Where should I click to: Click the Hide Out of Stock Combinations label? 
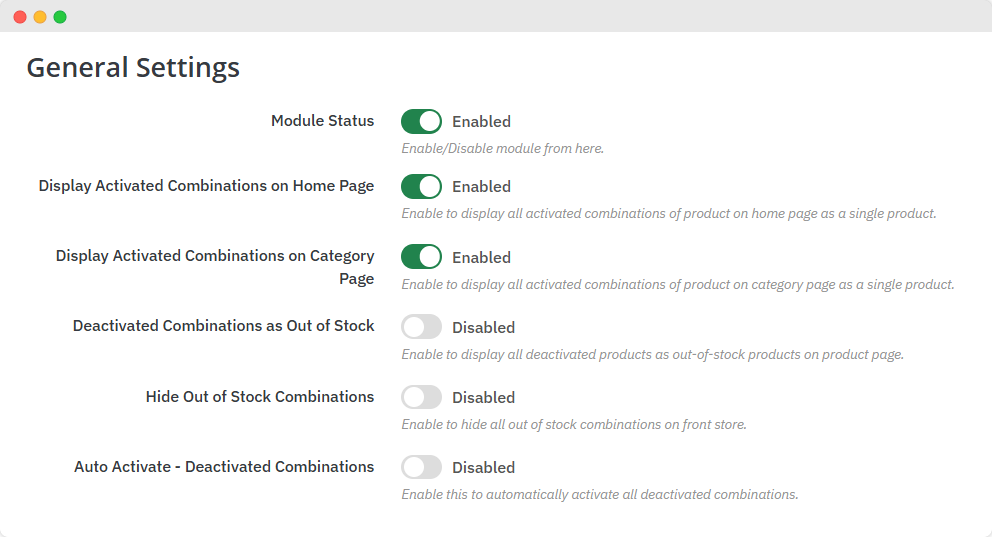tap(260, 397)
